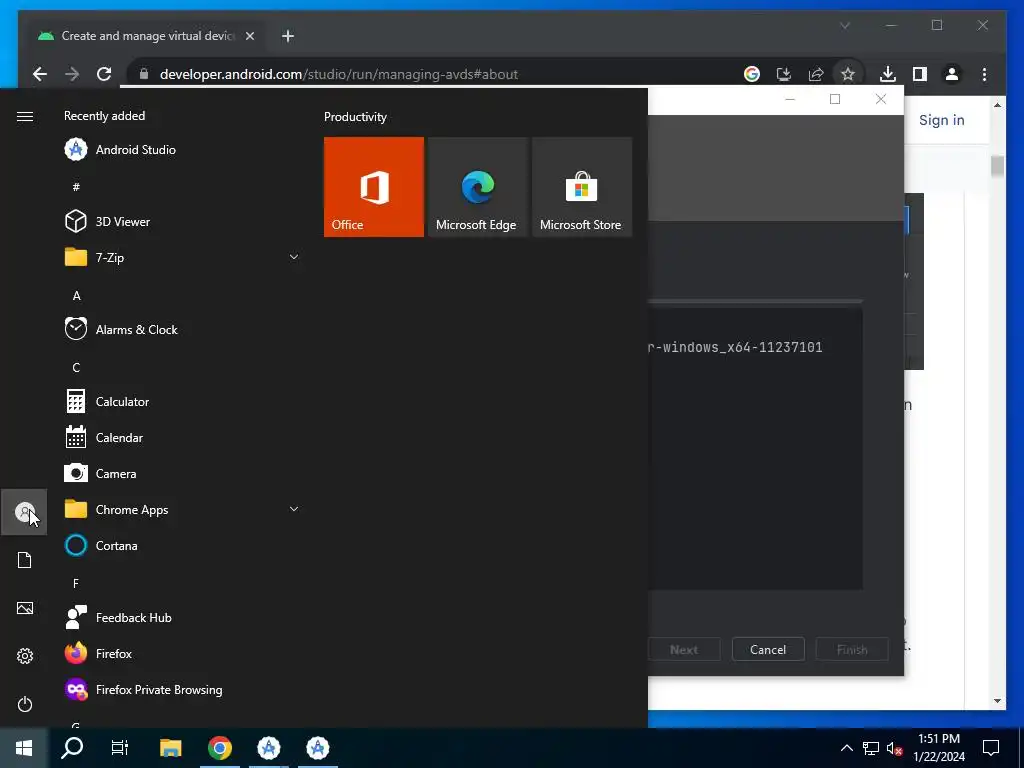
Task: Open Documents from Start sidebar
Action: (24, 560)
